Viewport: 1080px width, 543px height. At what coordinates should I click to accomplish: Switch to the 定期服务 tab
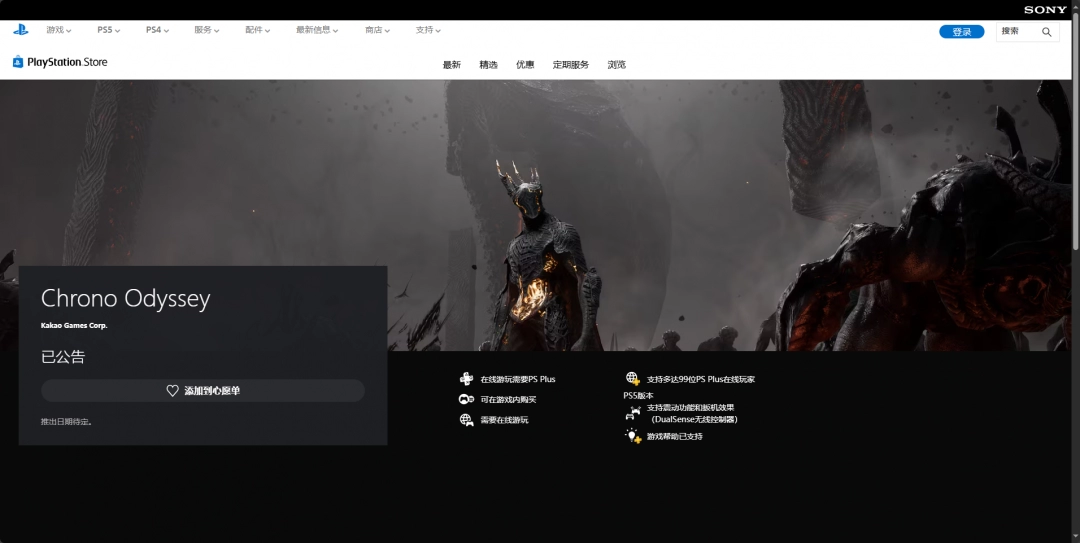coord(571,65)
